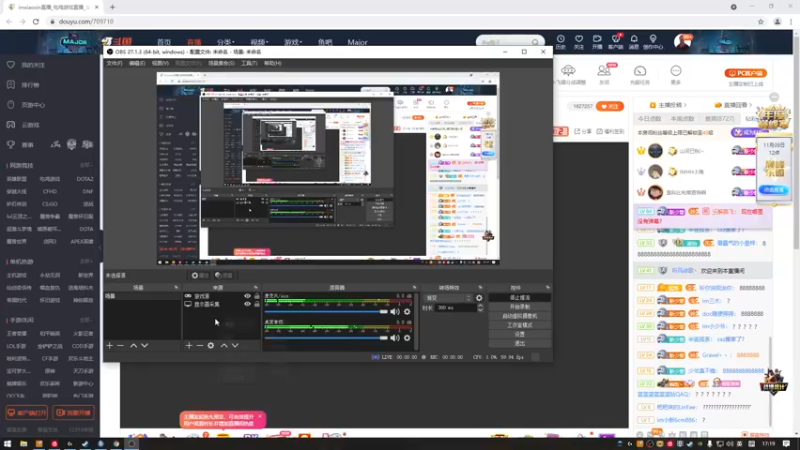
Task: Open the OBS Scene Collection menu
Action: coord(221,63)
